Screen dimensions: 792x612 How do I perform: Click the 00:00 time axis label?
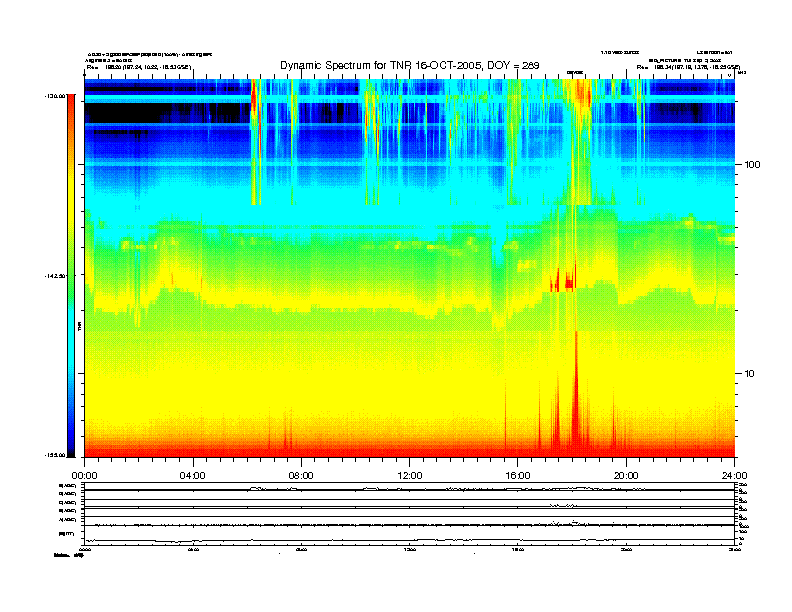pos(84,476)
